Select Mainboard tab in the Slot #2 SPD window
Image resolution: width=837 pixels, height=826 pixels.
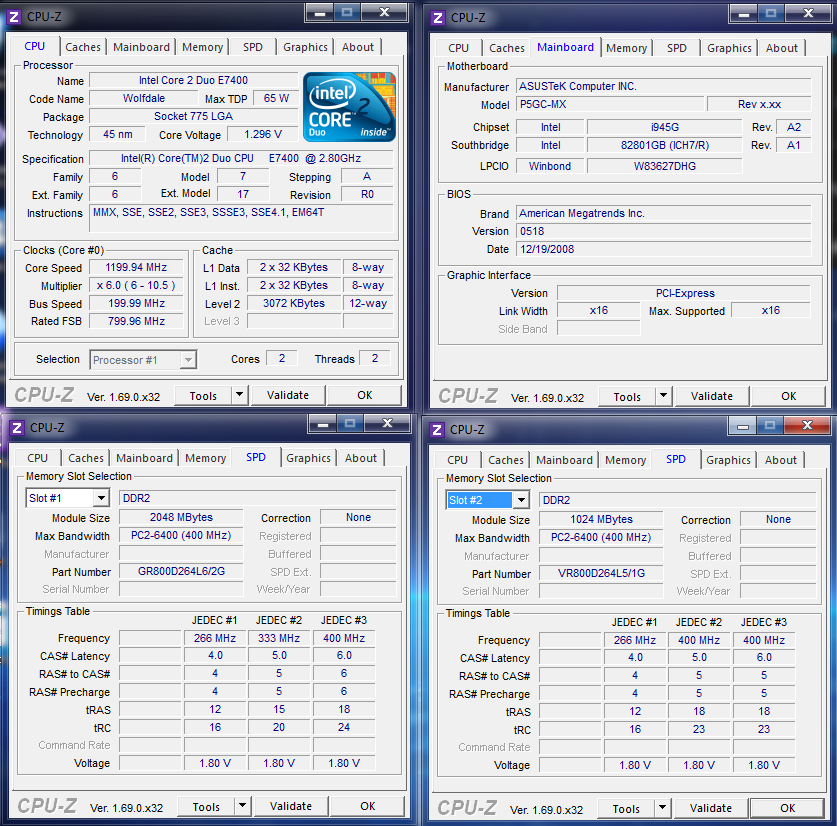click(x=564, y=460)
